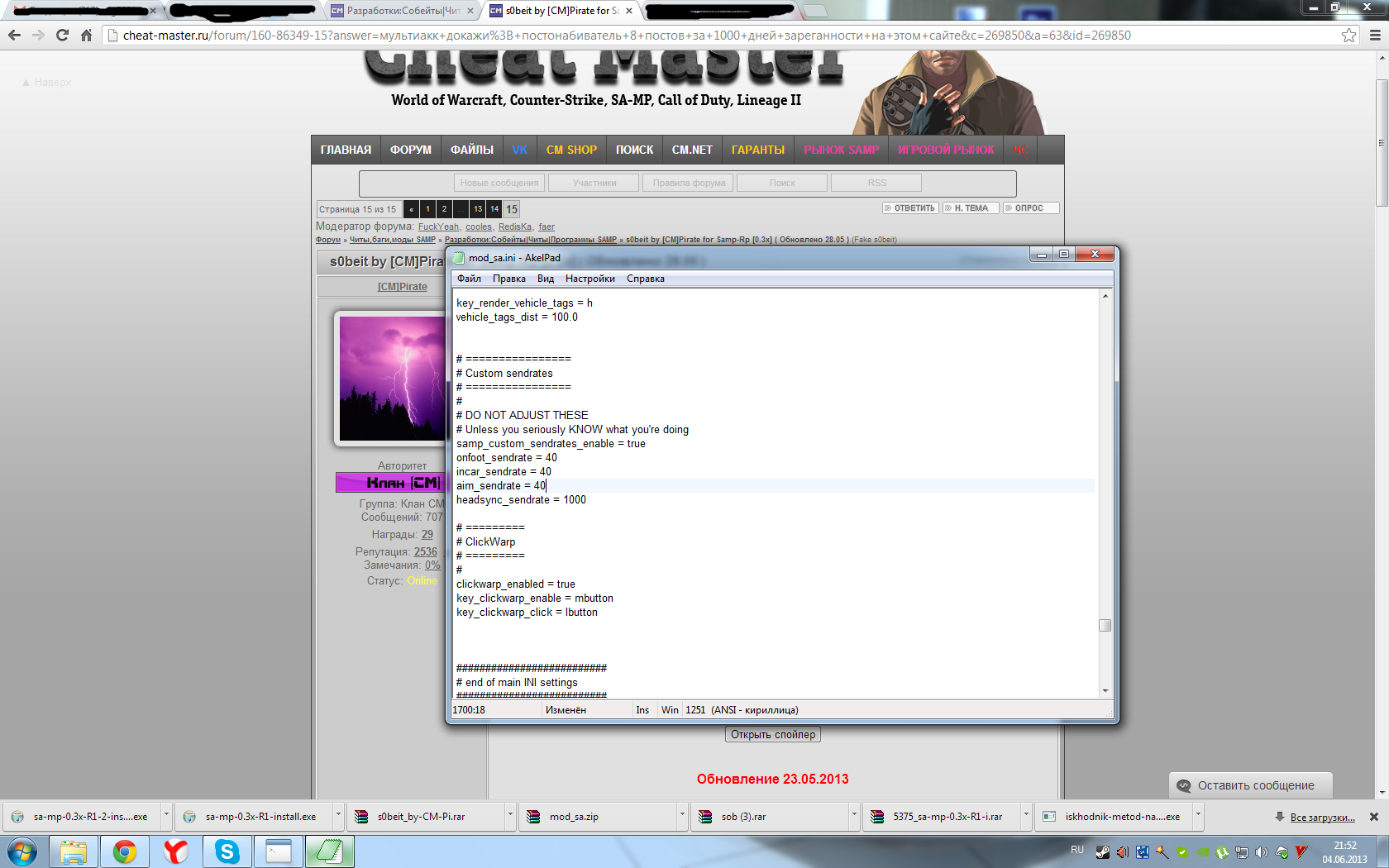This screenshot has height=868, width=1389.
Task: Switch to Разработки:Собейты browser tab
Action: (403, 11)
